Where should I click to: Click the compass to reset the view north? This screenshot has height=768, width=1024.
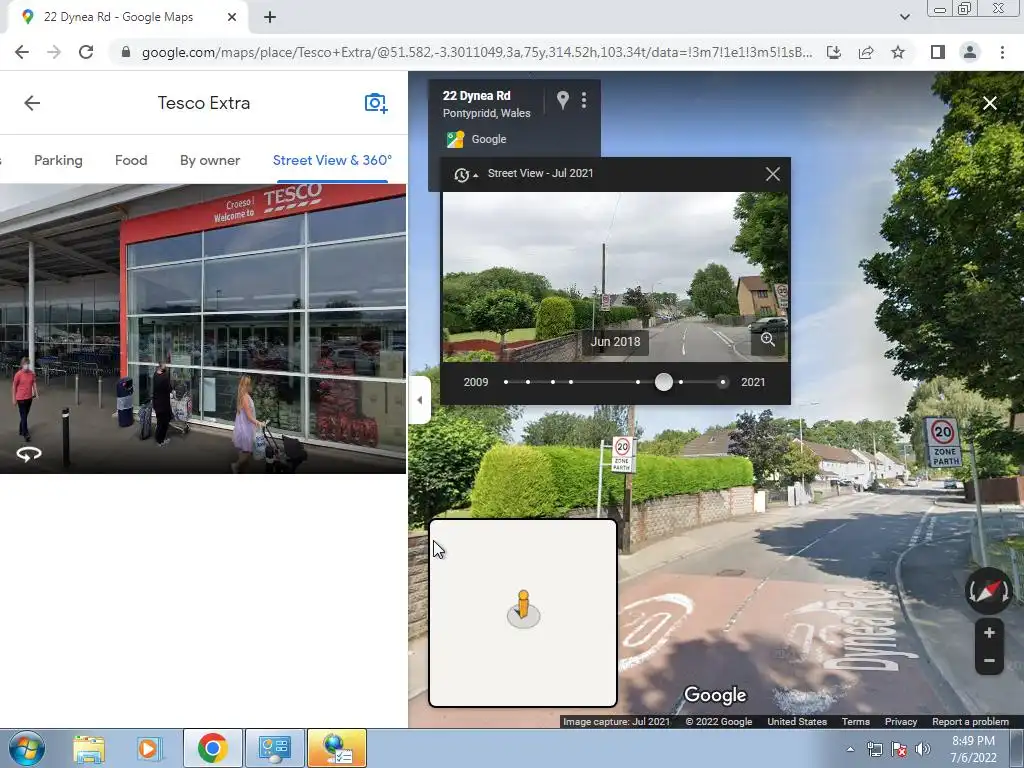click(988, 590)
